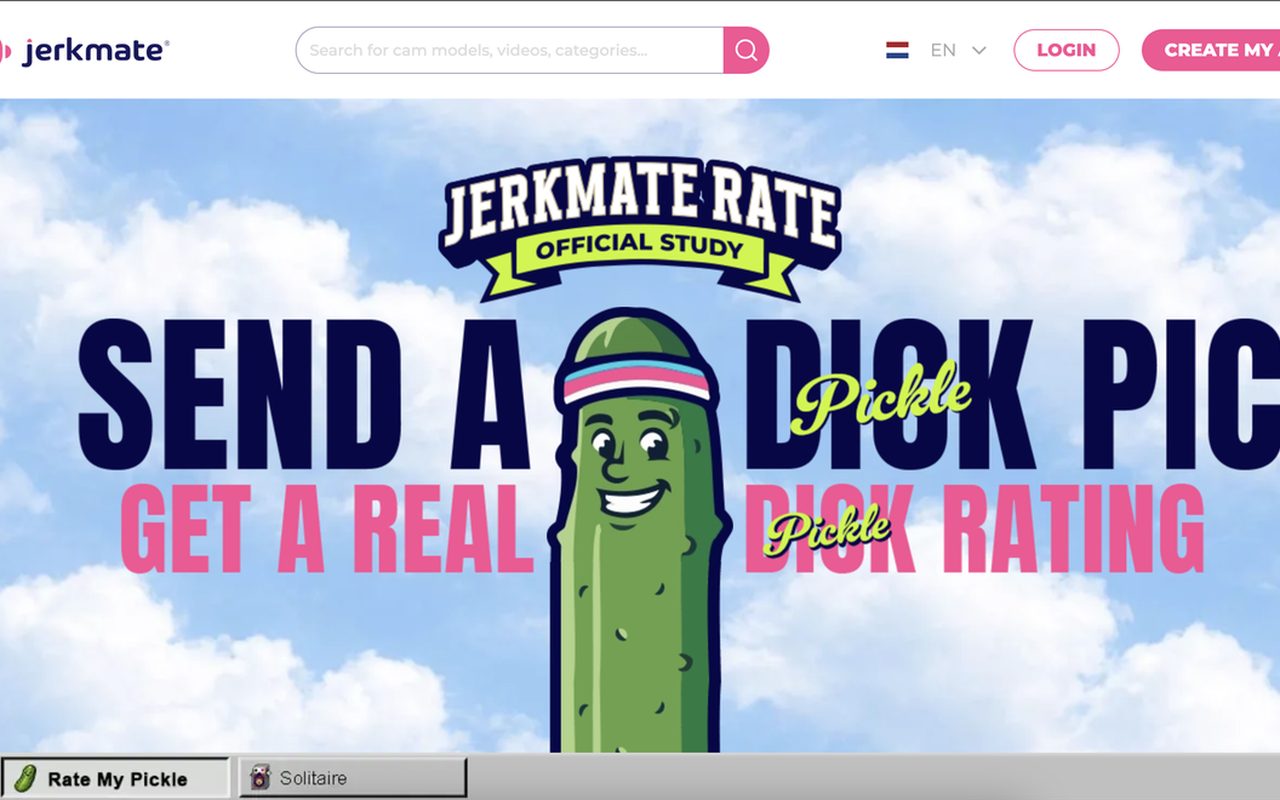
Task: Select the Rate My Pickle taskbar tab
Action: [116, 778]
